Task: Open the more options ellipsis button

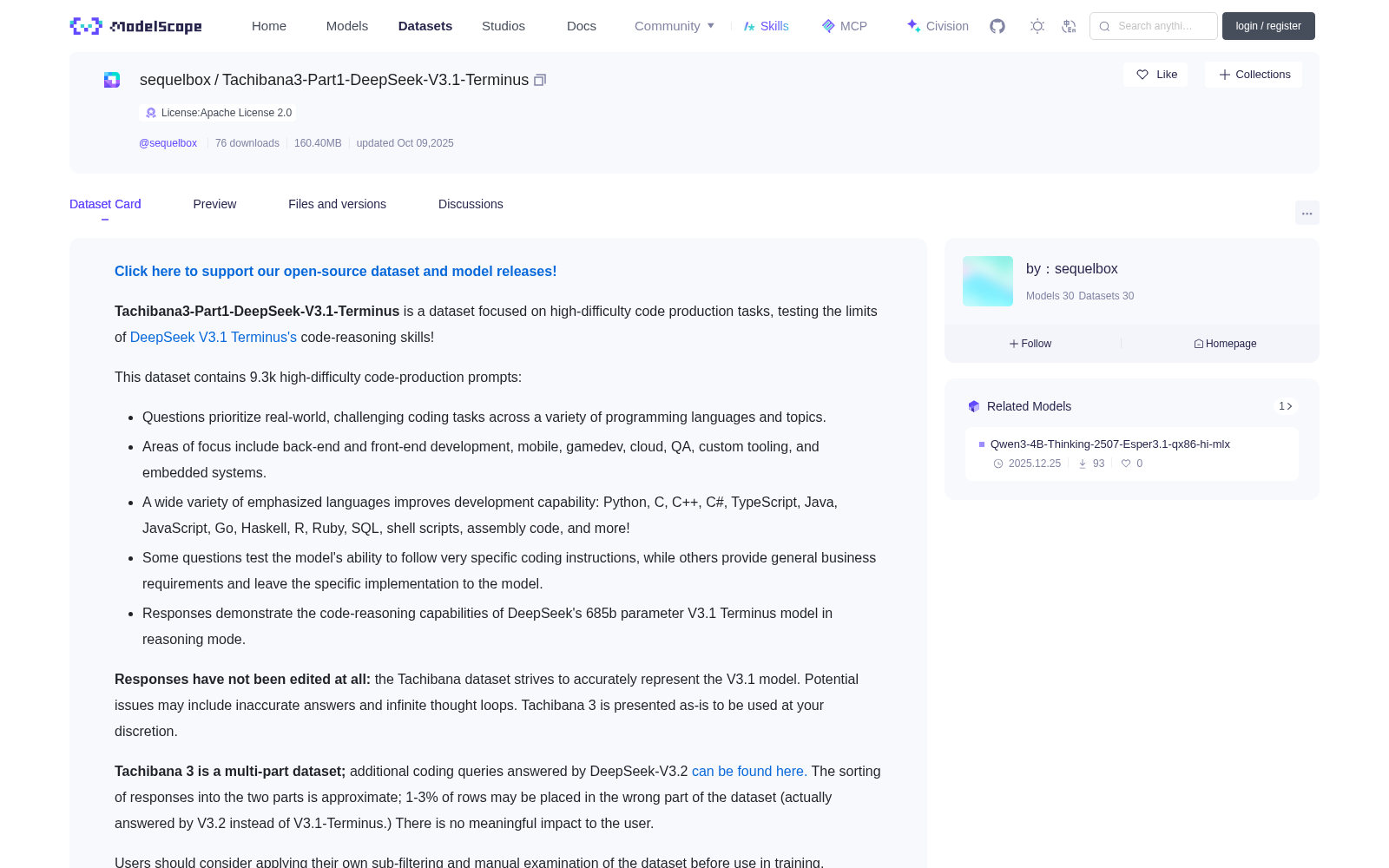Action: 1307,213
